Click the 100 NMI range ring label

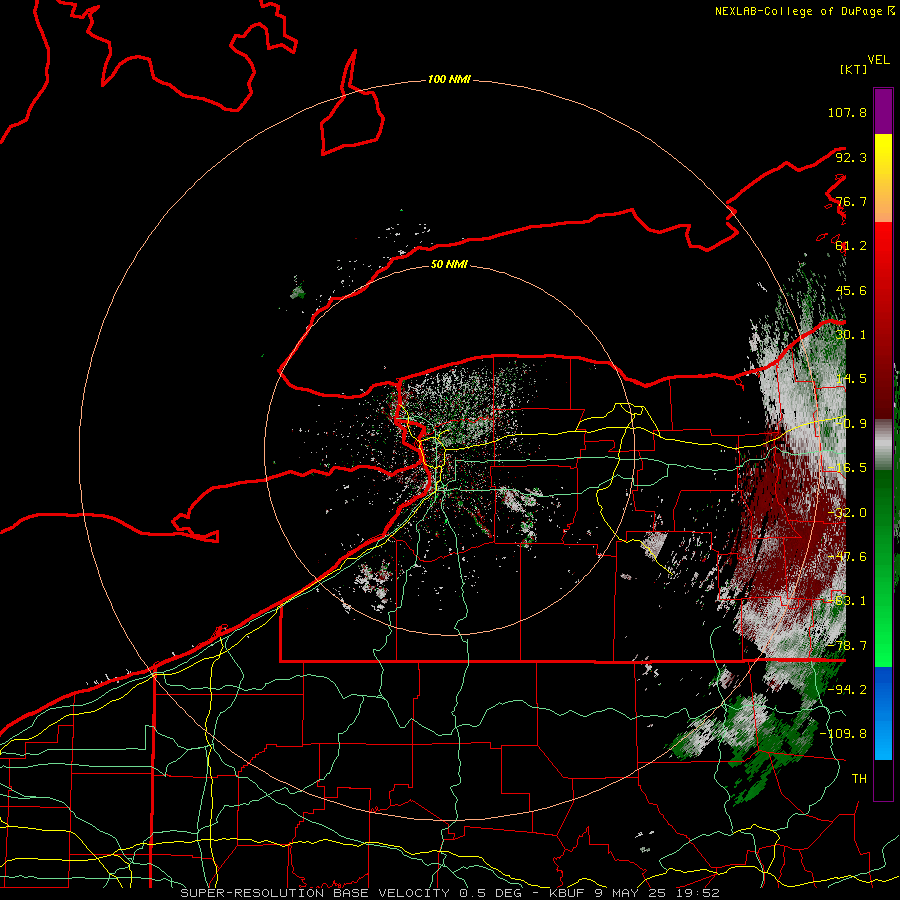click(449, 79)
